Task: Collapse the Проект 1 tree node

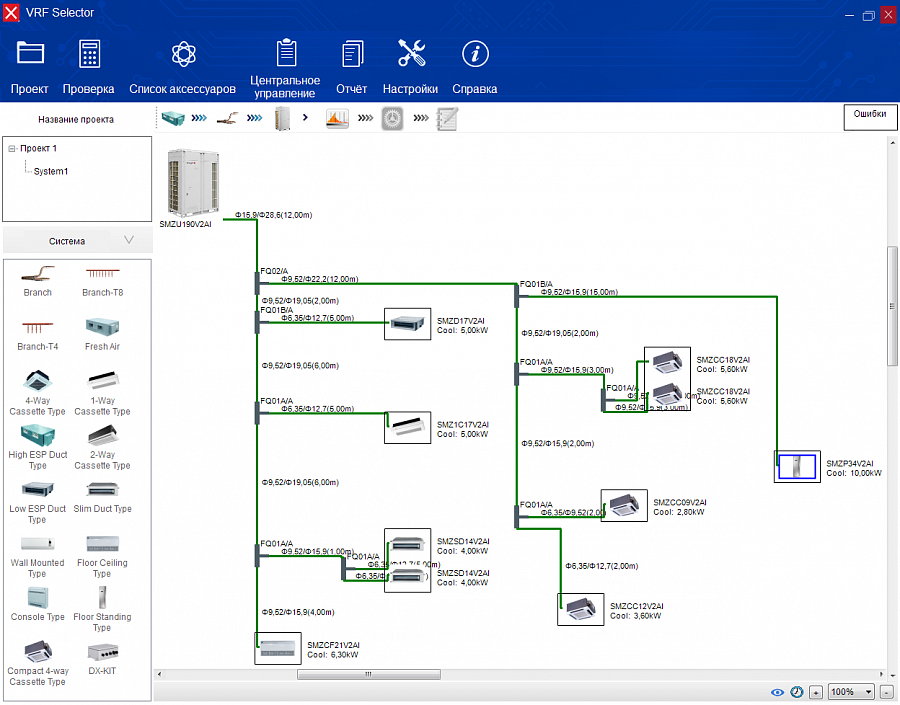Action: coord(12,148)
